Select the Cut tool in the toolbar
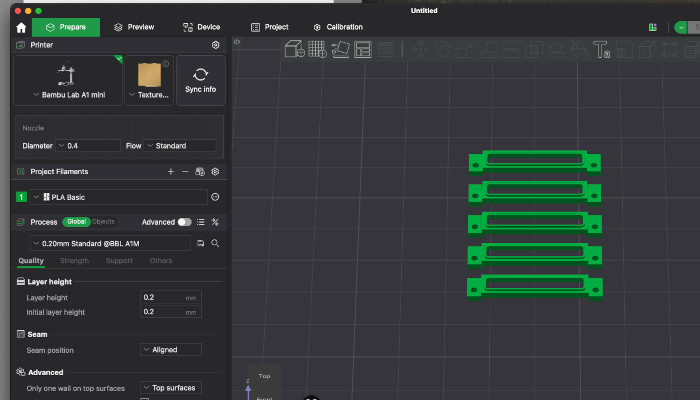The width and height of the screenshot is (700, 400). tap(511, 50)
